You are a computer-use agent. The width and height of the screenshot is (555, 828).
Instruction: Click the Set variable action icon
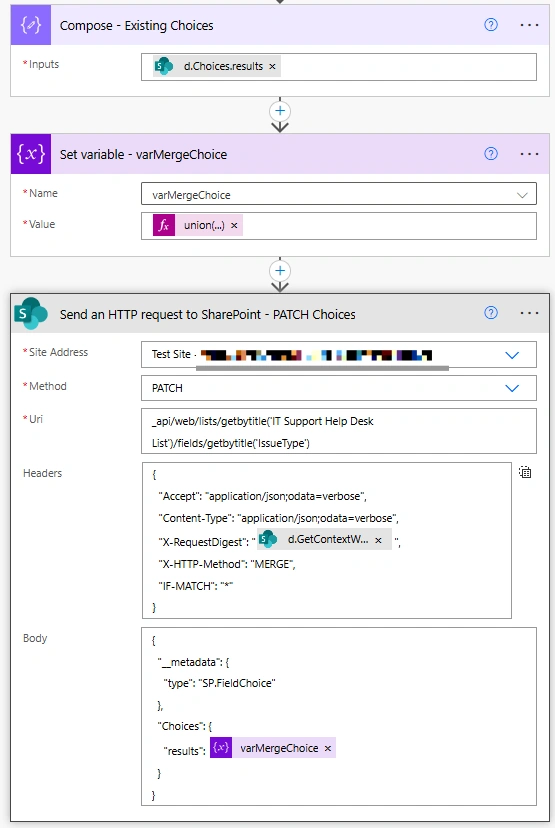[x=31, y=154]
